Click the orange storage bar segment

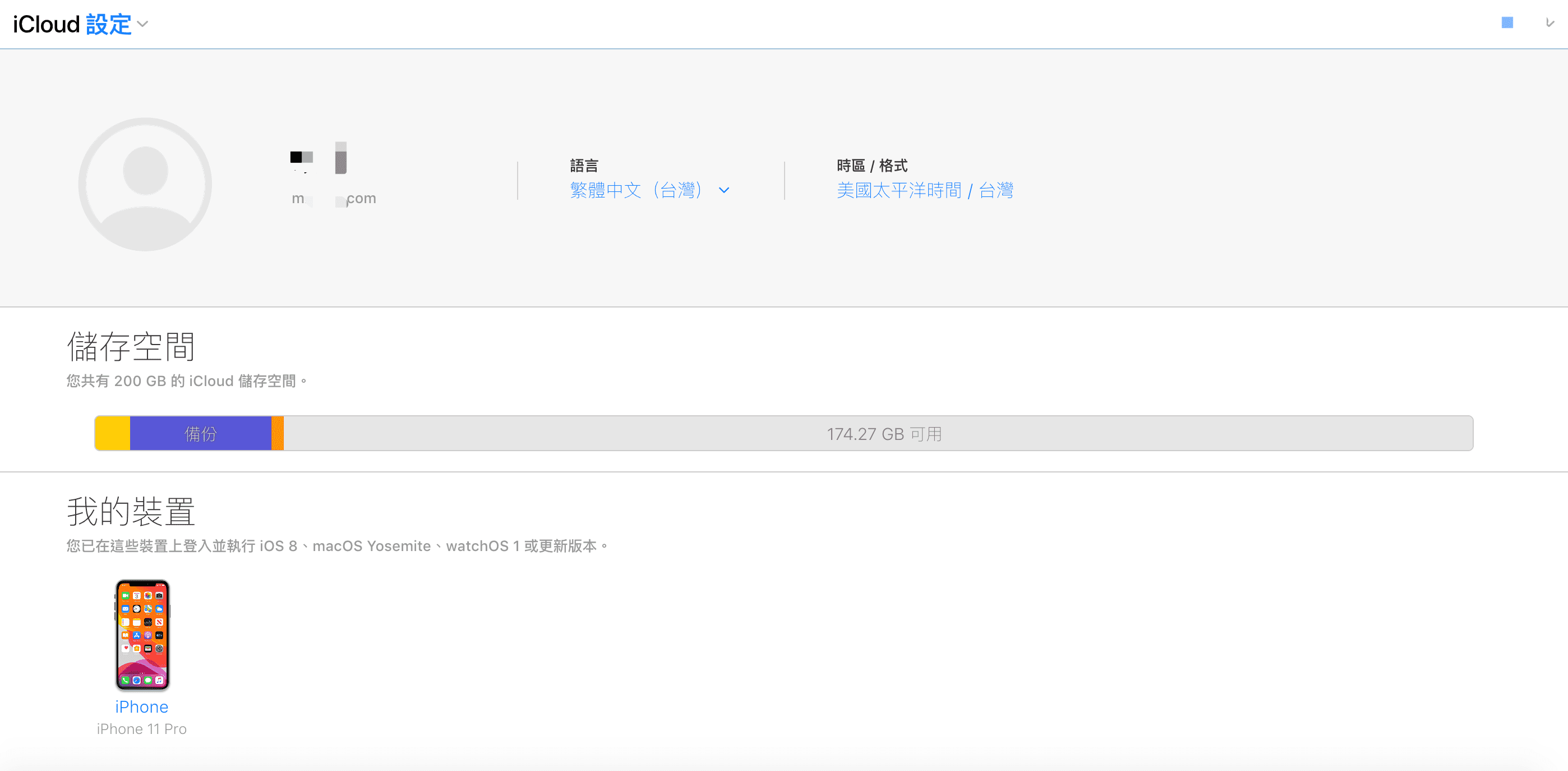coord(278,434)
